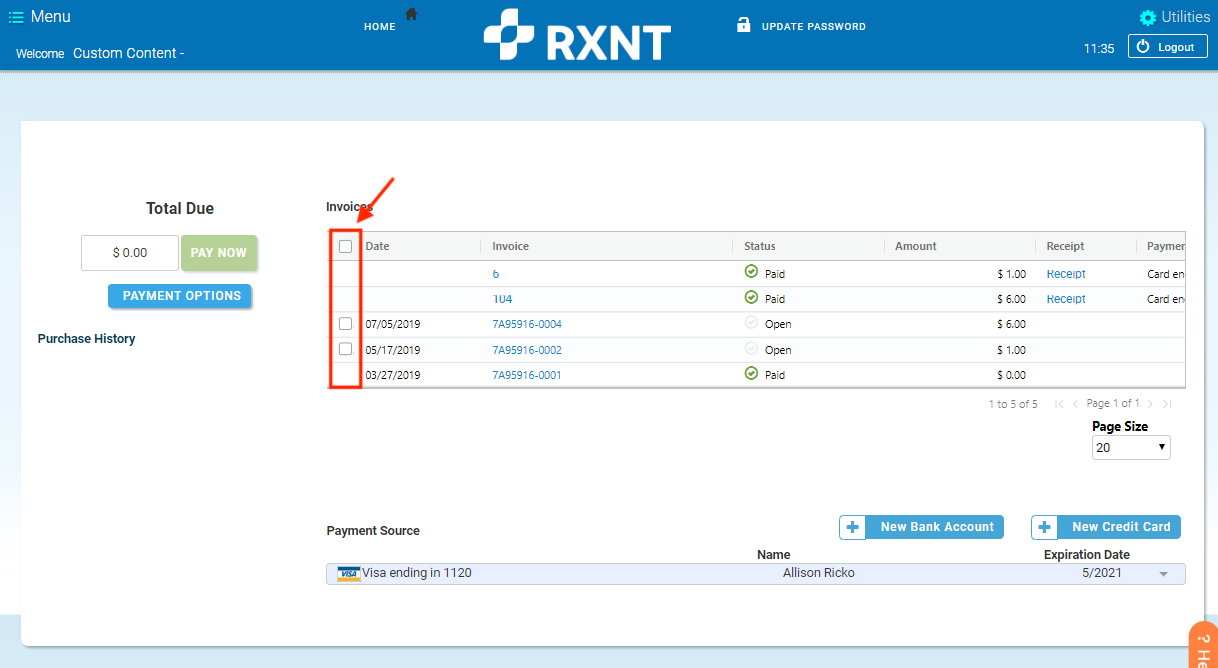
Task: Go to the first page of invoices
Action: click(x=1059, y=404)
